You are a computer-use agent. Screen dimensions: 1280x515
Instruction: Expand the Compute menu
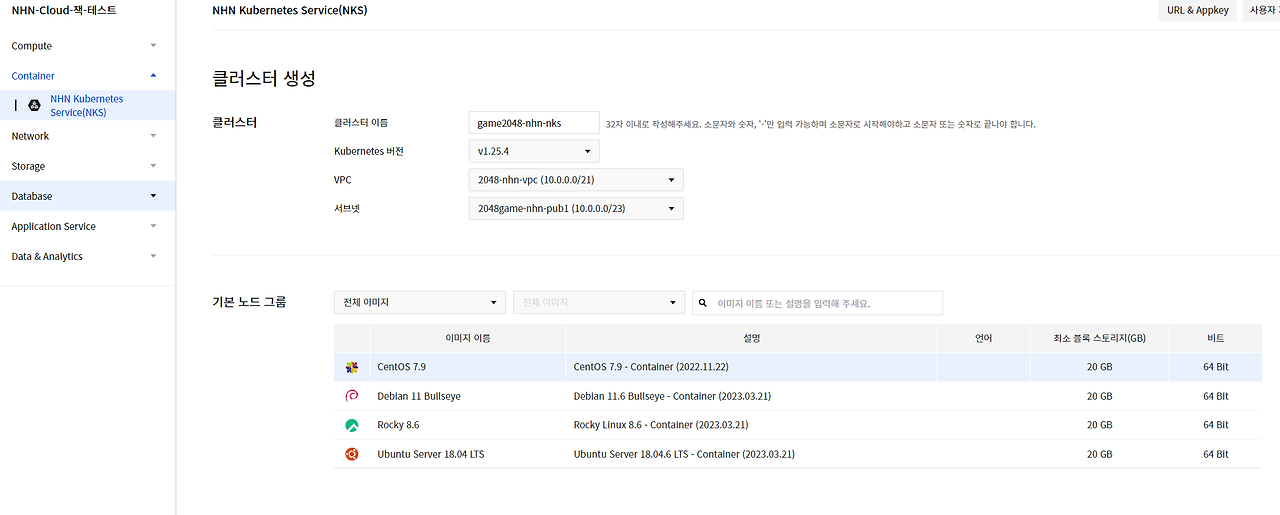[x=88, y=46]
